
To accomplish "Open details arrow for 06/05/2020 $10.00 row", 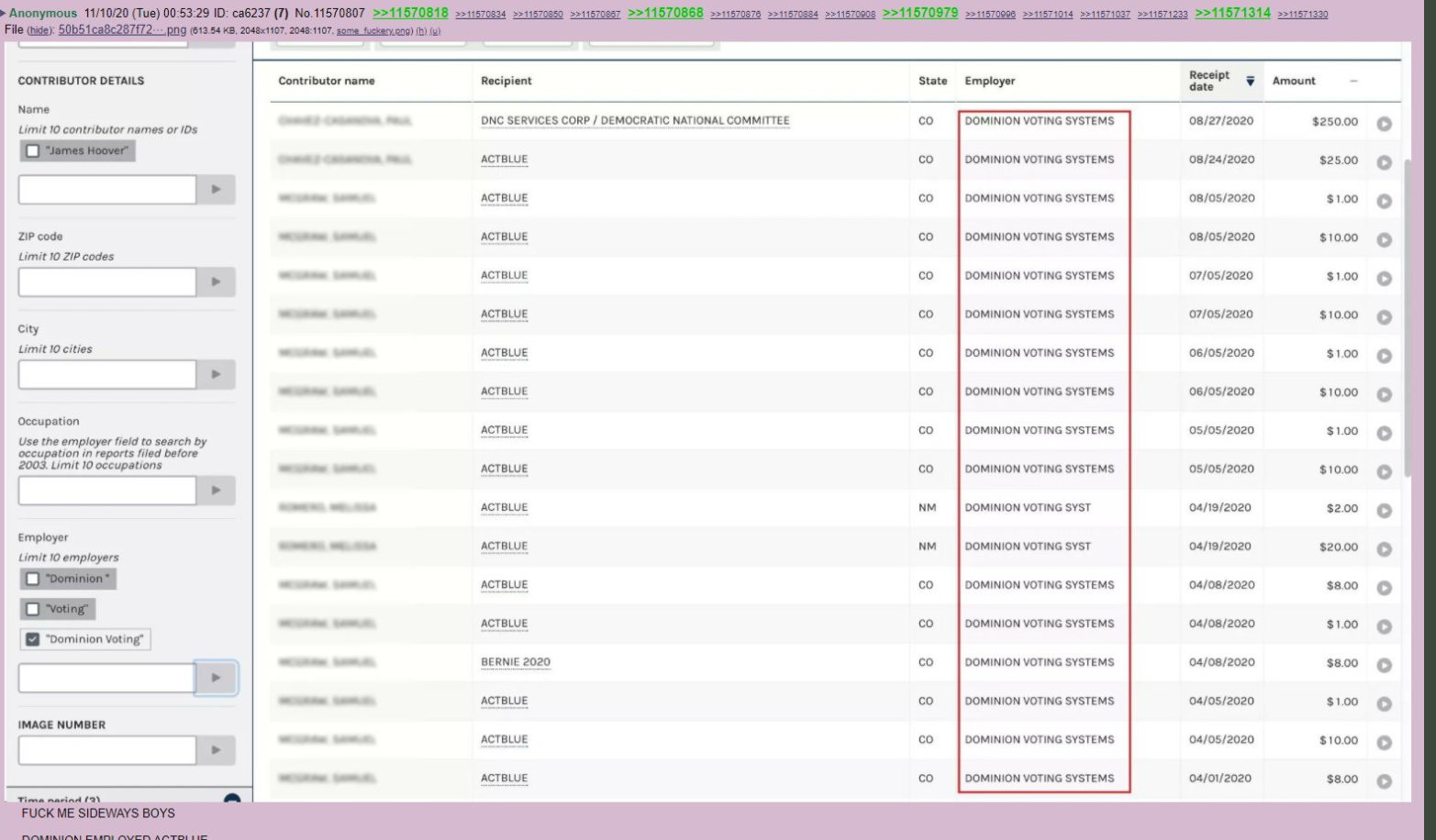I will (1384, 394).
